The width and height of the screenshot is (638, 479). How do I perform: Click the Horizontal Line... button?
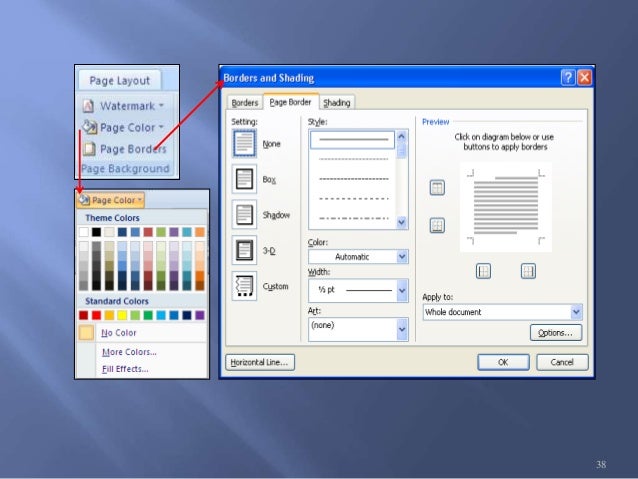click(260, 362)
